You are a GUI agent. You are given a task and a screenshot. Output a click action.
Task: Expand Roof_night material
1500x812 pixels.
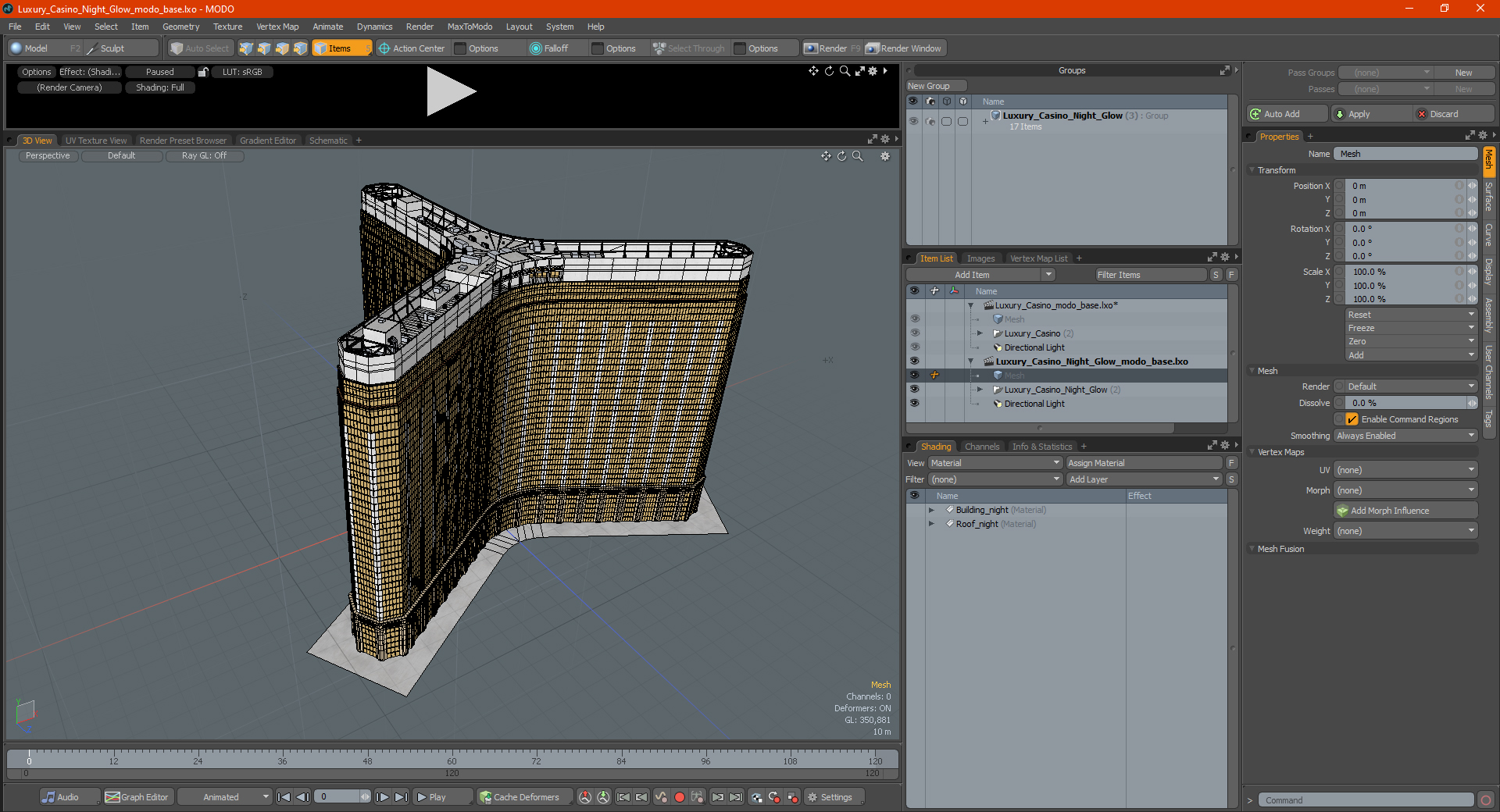(931, 524)
